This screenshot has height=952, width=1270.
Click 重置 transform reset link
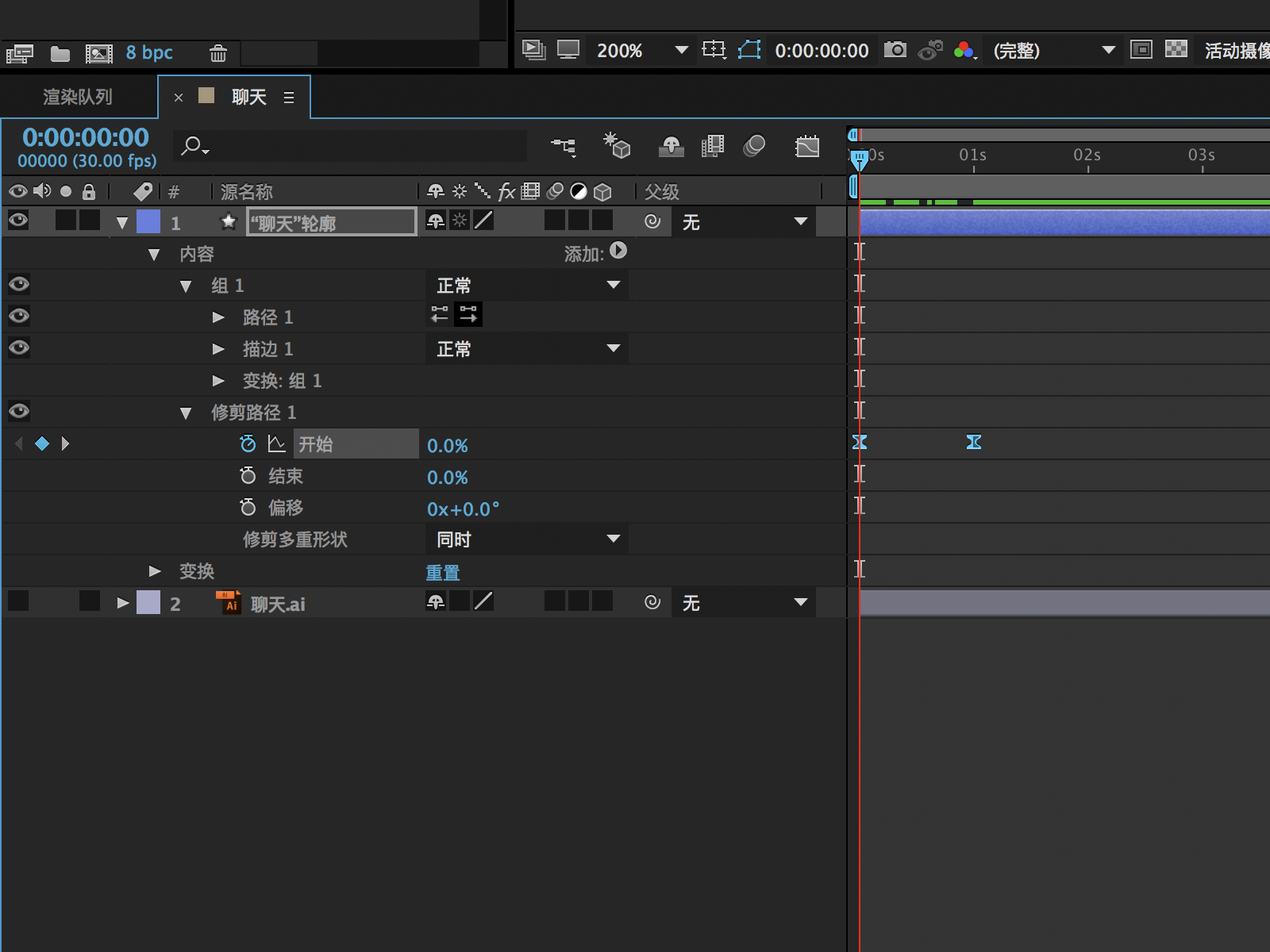pos(443,573)
